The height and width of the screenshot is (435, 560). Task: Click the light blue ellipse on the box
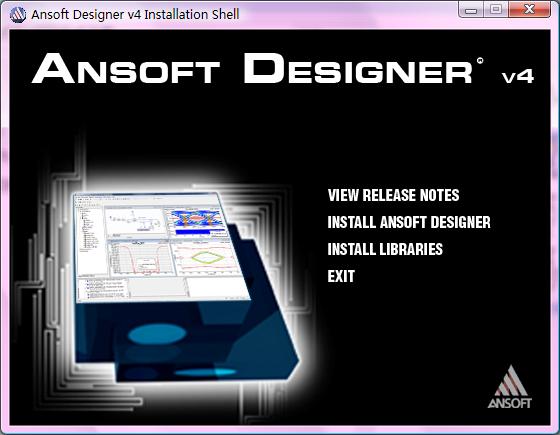[157, 334]
